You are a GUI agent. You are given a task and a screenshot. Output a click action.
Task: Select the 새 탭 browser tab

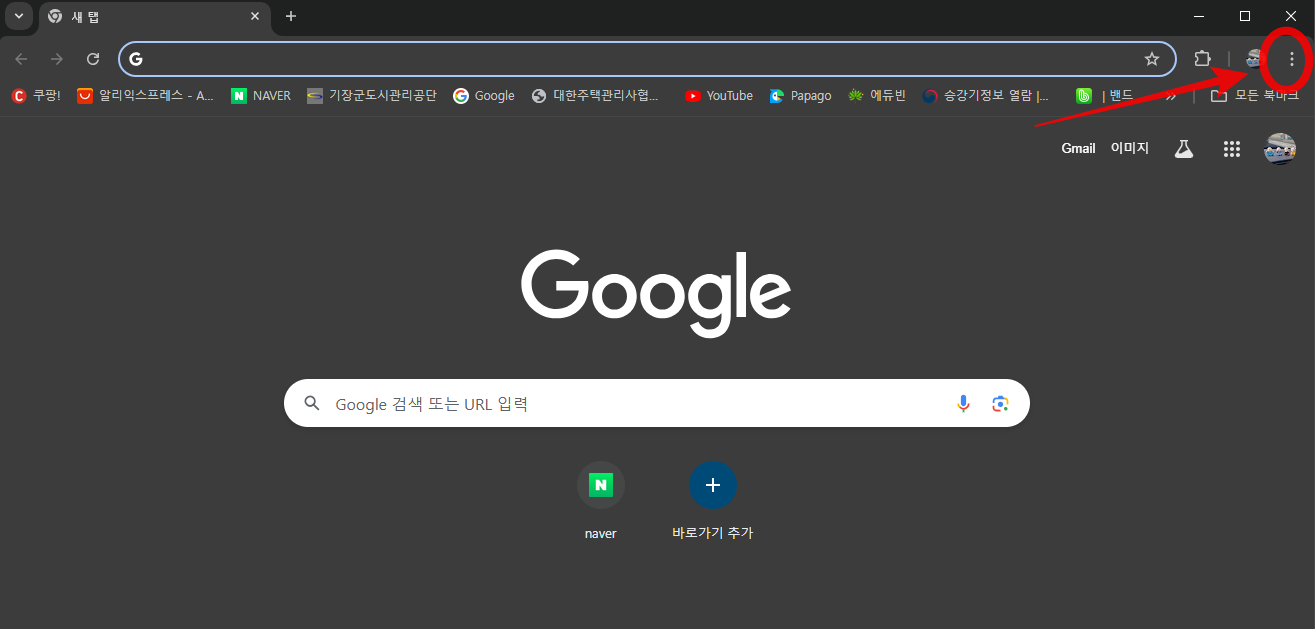[x=154, y=16]
